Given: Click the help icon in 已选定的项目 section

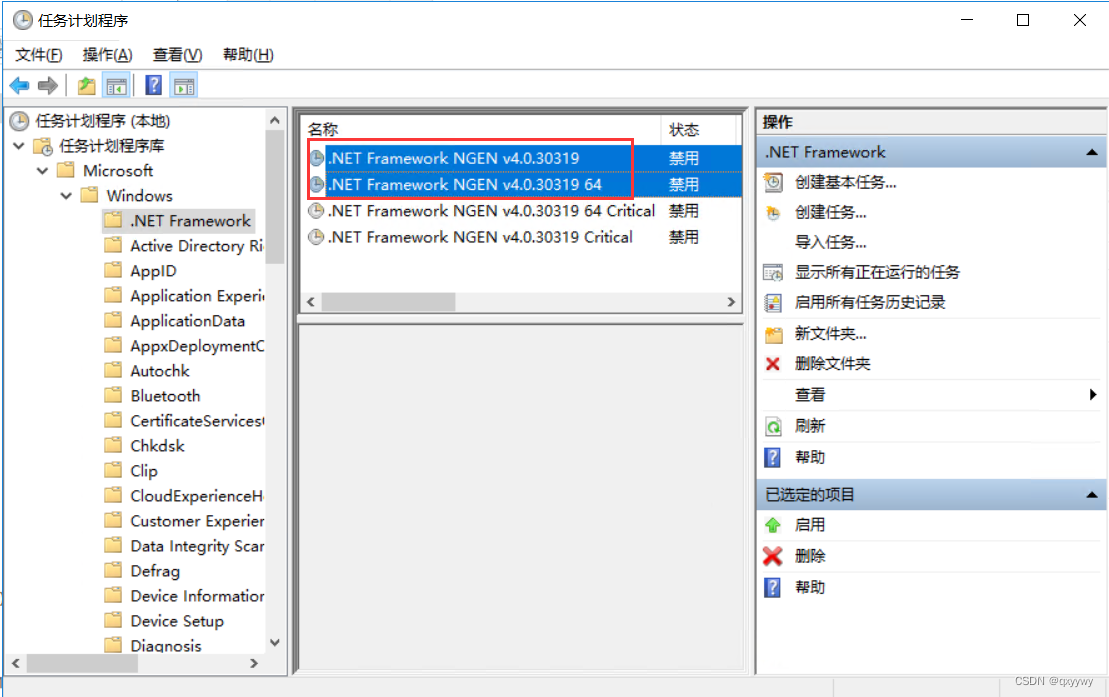Looking at the screenshot, I should pyautogui.click(x=772, y=587).
